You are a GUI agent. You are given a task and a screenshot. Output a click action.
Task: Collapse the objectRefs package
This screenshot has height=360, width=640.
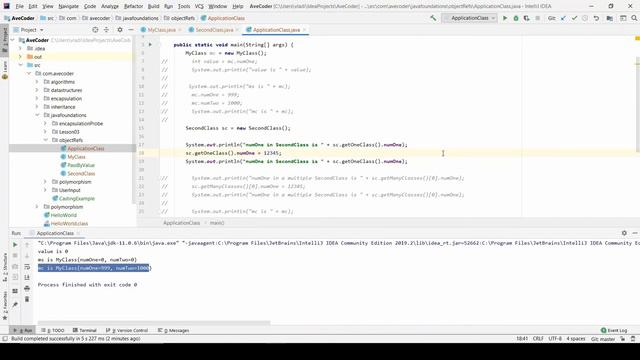pyautogui.click(x=45, y=140)
